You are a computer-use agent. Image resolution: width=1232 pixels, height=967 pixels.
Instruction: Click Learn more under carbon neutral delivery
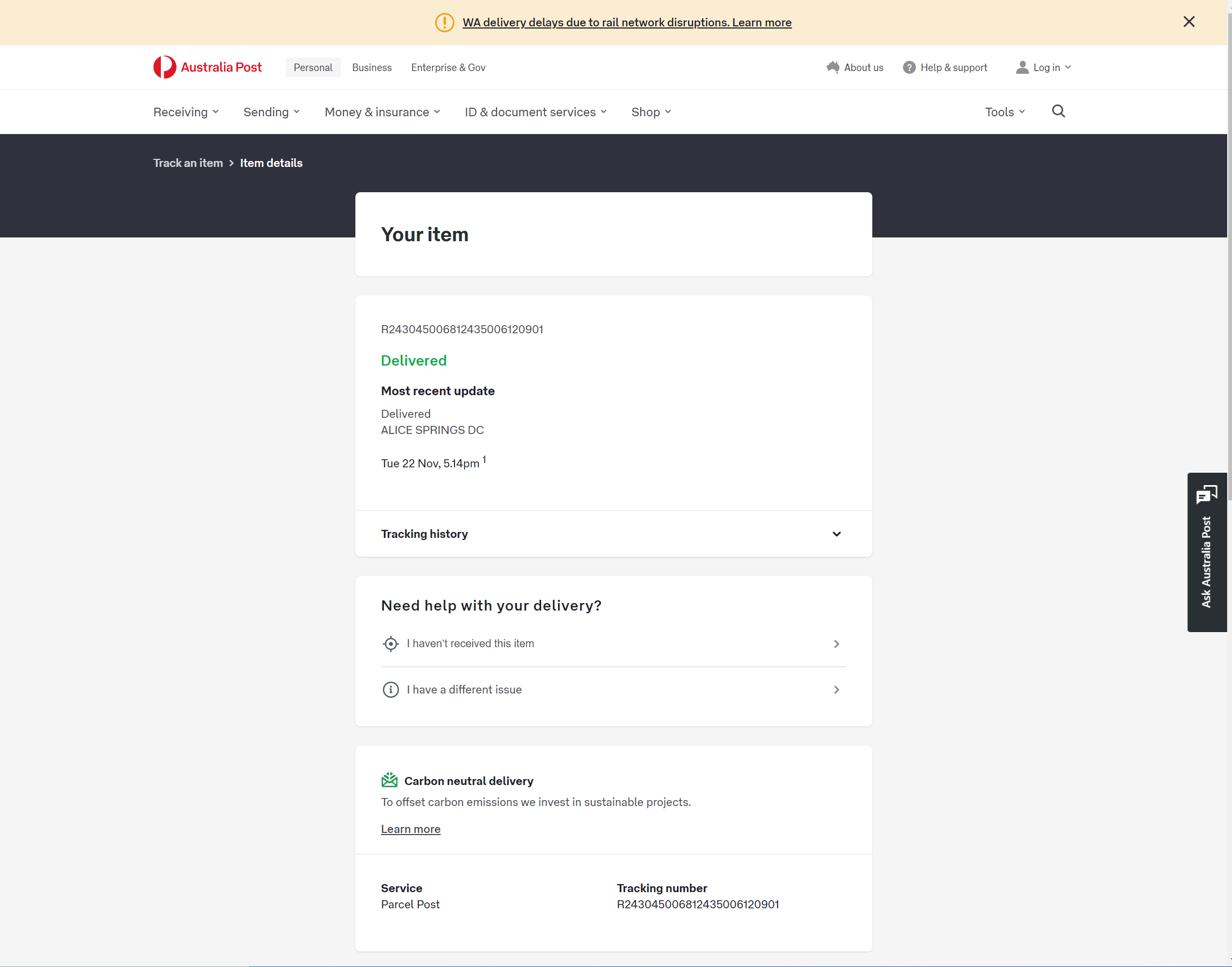point(410,829)
